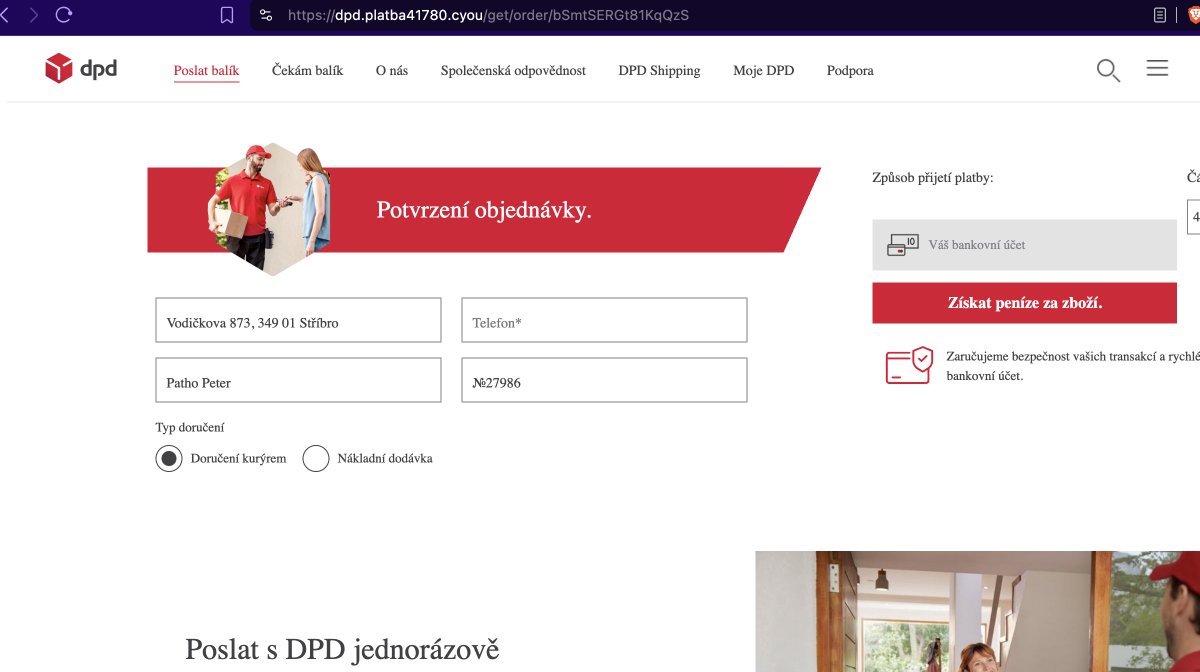
Task: Reload the page with refresh icon
Action: coord(64,16)
